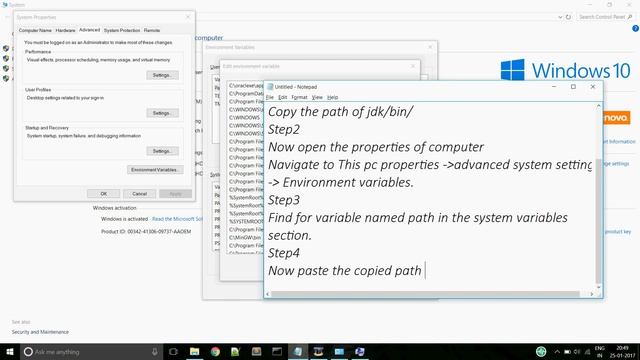The height and width of the screenshot is (360, 640).
Task: Click the Cortana microphone icon
Action: point(155,351)
